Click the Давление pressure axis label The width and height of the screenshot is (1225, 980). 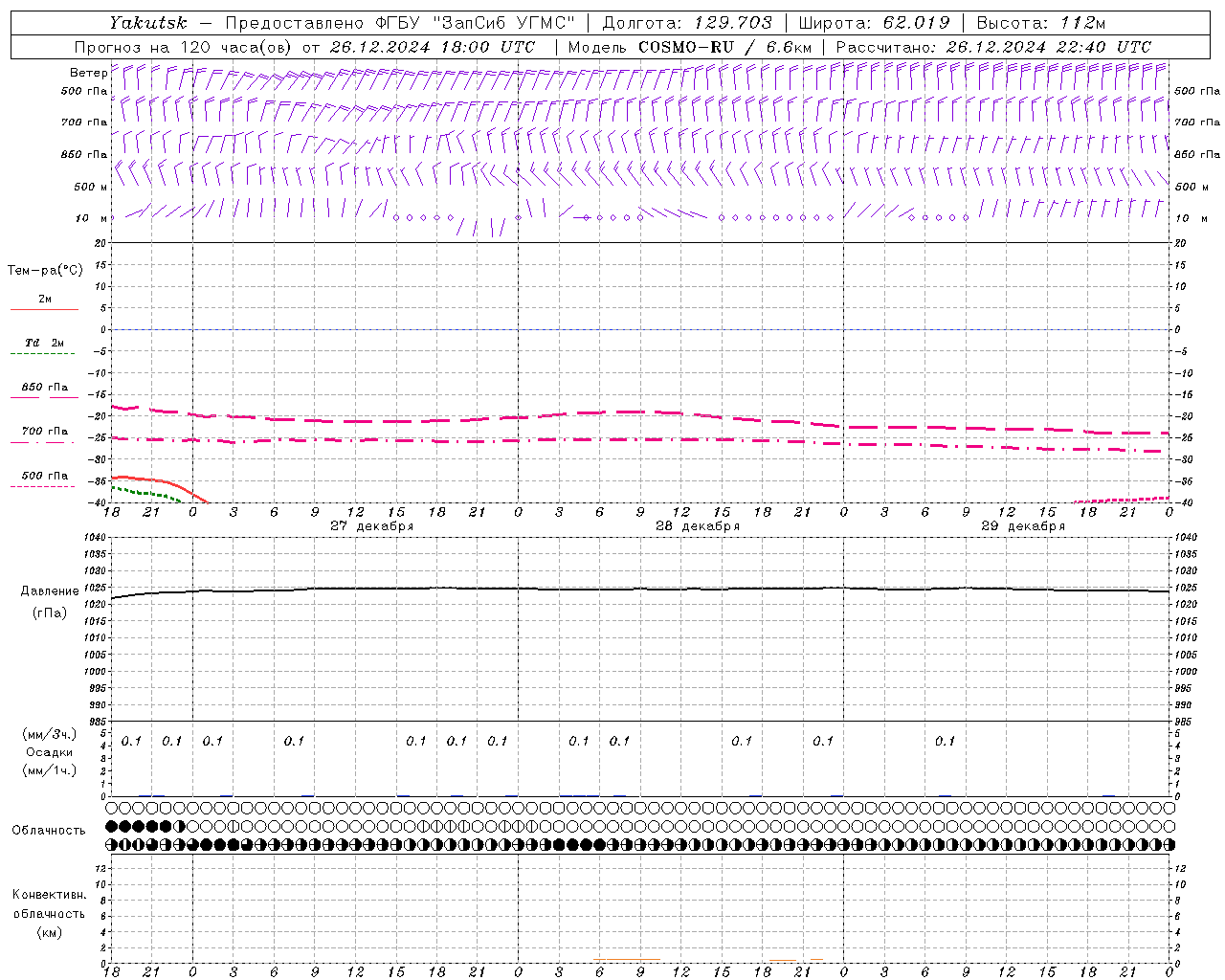50,591
